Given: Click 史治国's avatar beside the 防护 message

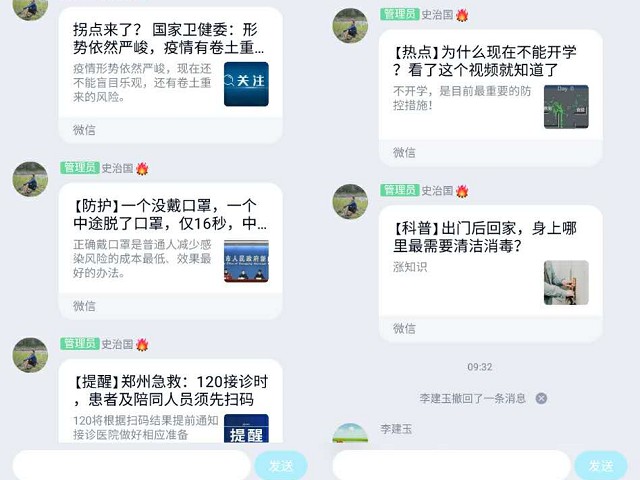Looking at the screenshot, I should click(30, 179).
